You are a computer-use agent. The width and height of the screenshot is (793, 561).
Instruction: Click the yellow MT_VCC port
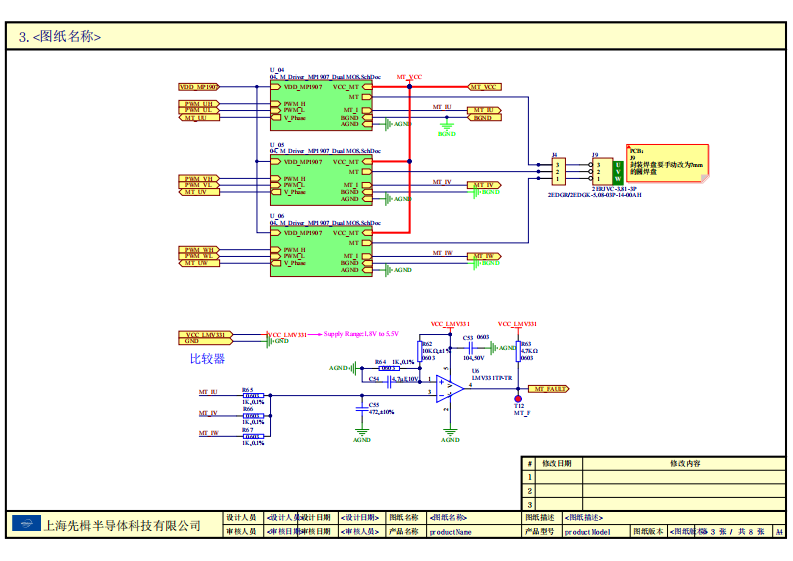(x=484, y=87)
